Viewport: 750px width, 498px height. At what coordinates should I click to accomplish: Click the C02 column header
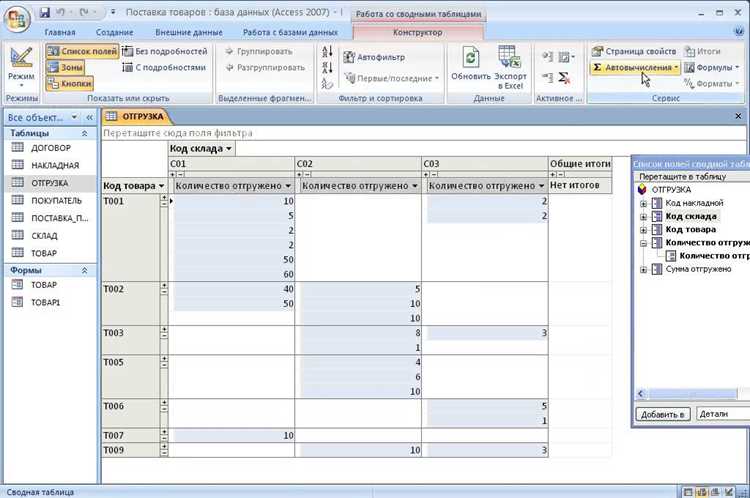[358, 164]
